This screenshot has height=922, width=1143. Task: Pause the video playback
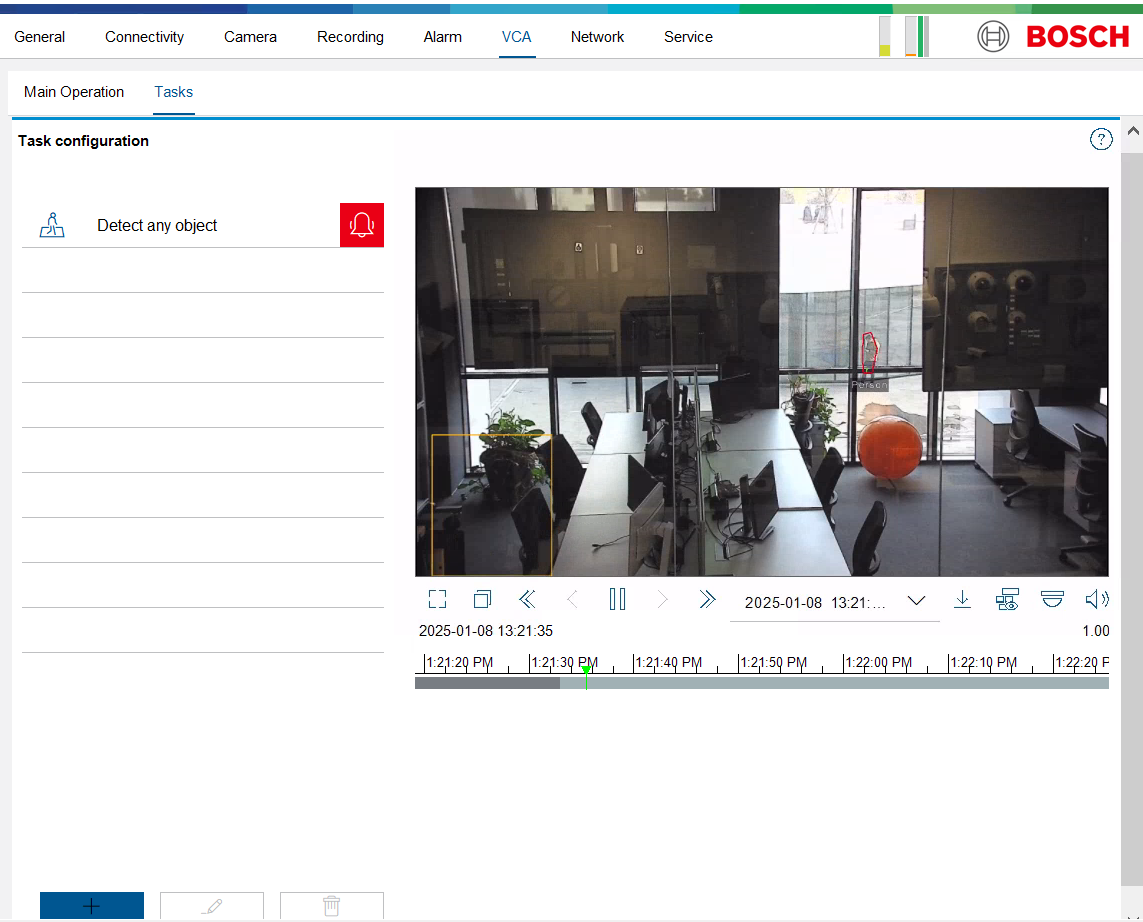tap(617, 600)
